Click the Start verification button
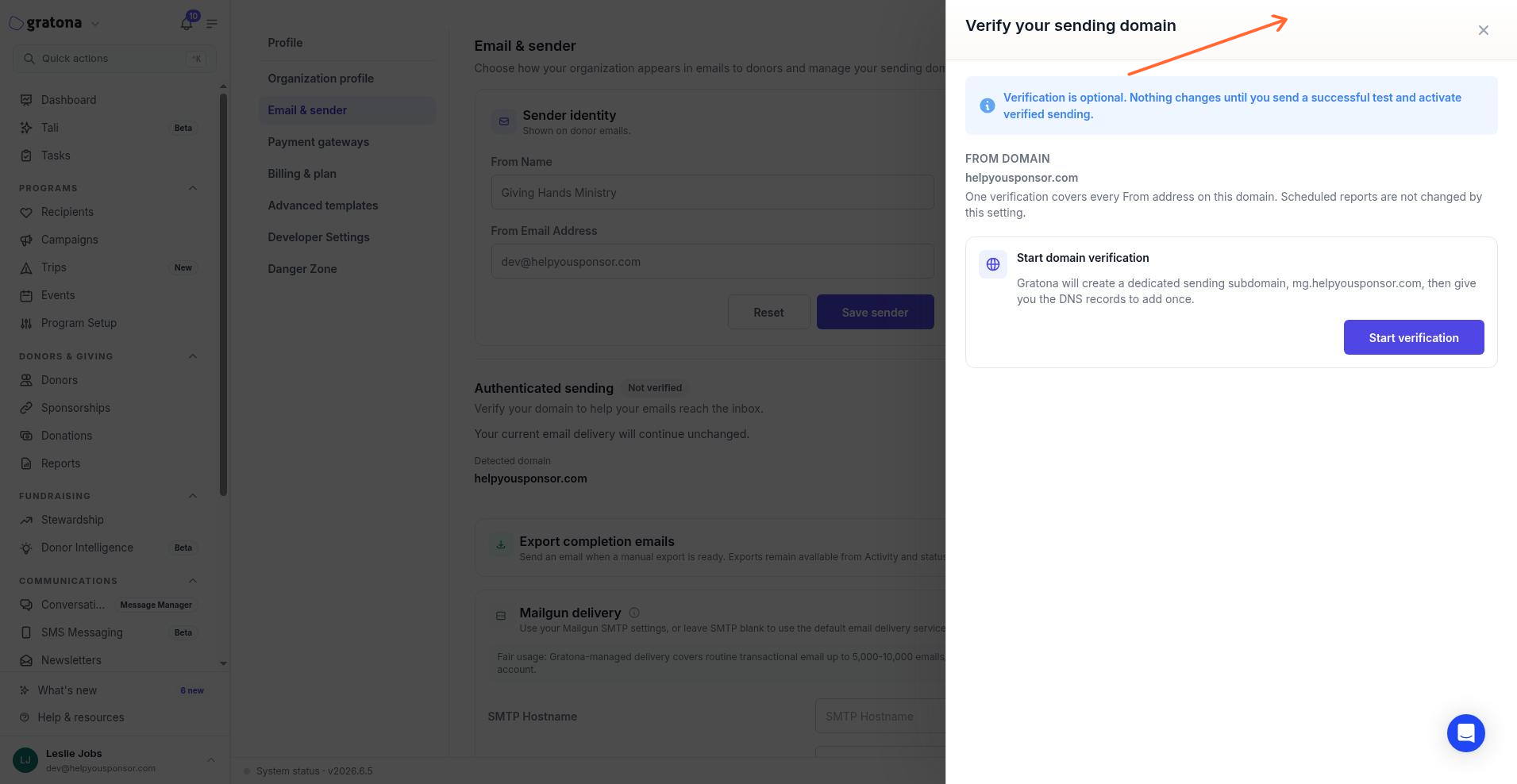Viewport: 1517px width, 784px height. click(1413, 337)
